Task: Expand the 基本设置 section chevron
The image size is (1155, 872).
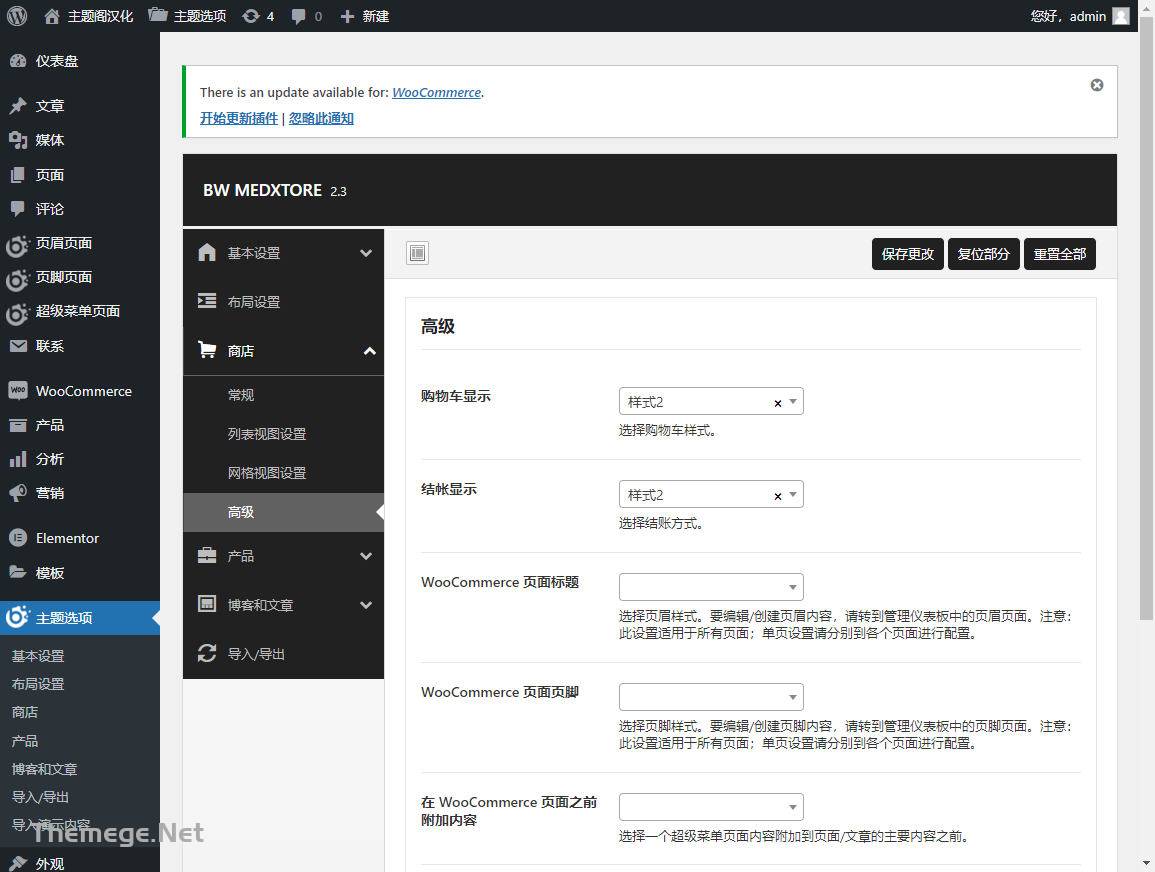Action: click(x=366, y=253)
